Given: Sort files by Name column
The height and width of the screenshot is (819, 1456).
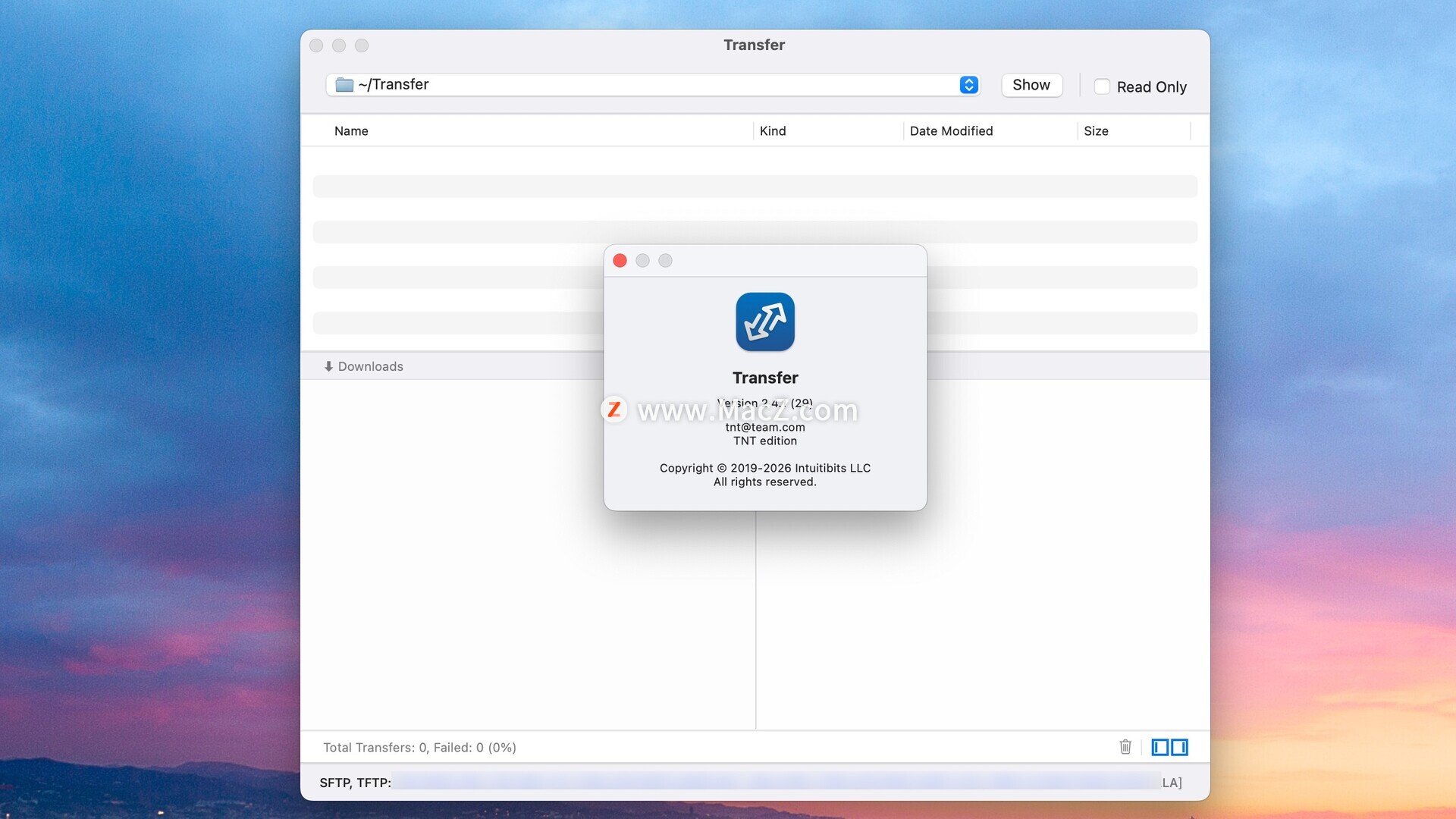Looking at the screenshot, I should [351, 131].
